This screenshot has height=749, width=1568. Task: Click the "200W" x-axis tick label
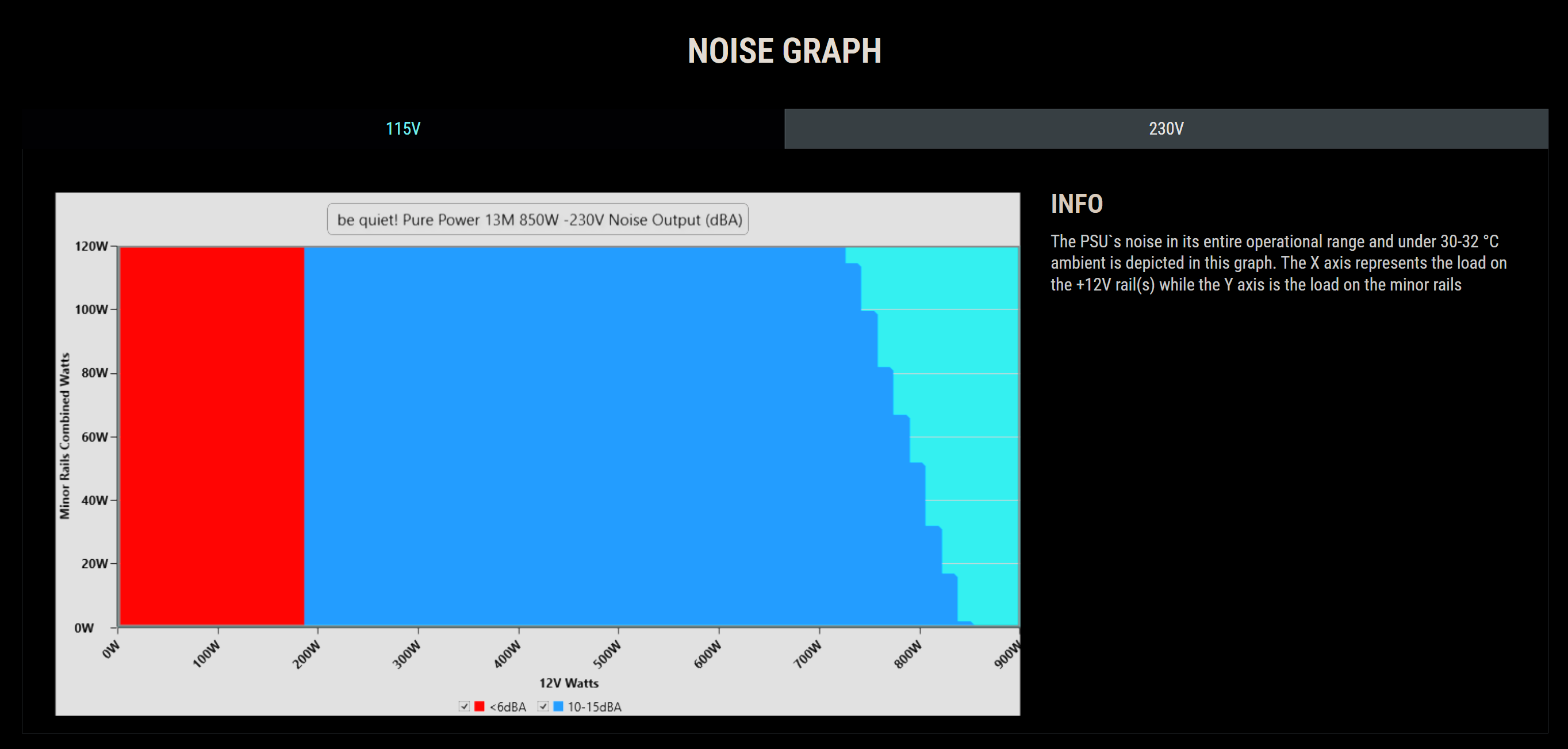pyautogui.click(x=306, y=655)
